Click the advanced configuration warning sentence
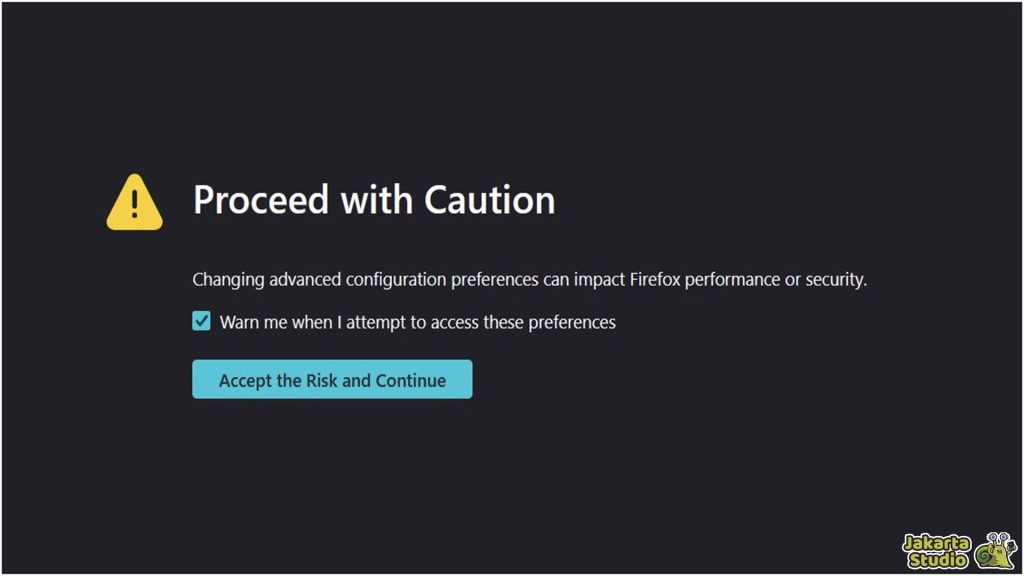This screenshot has height=576, width=1024. point(529,280)
